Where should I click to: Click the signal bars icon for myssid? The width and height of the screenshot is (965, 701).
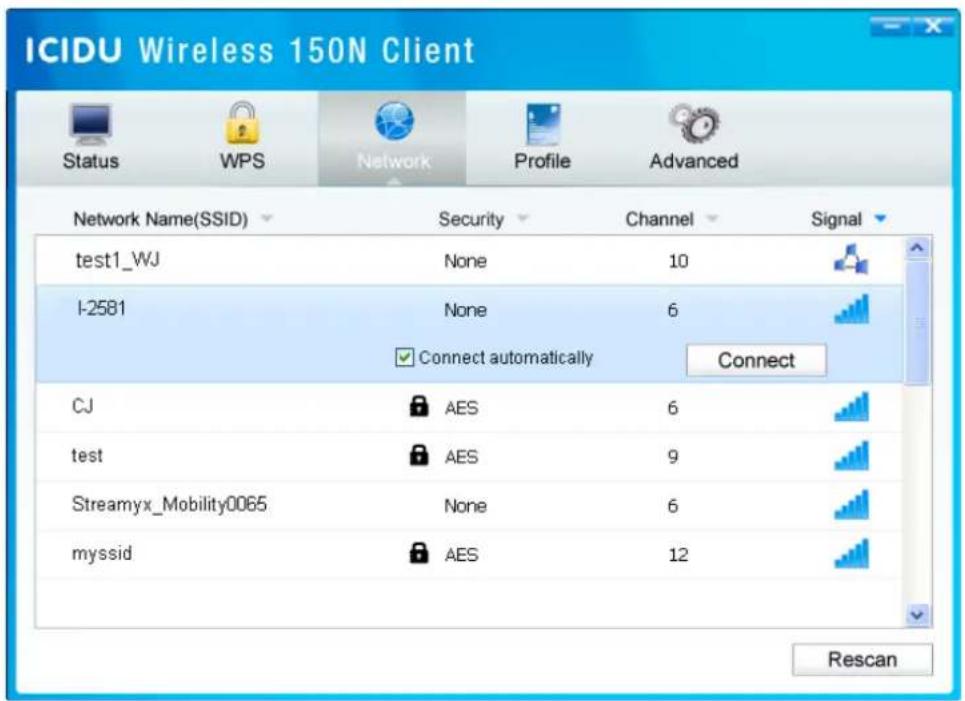(x=851, y=554)
